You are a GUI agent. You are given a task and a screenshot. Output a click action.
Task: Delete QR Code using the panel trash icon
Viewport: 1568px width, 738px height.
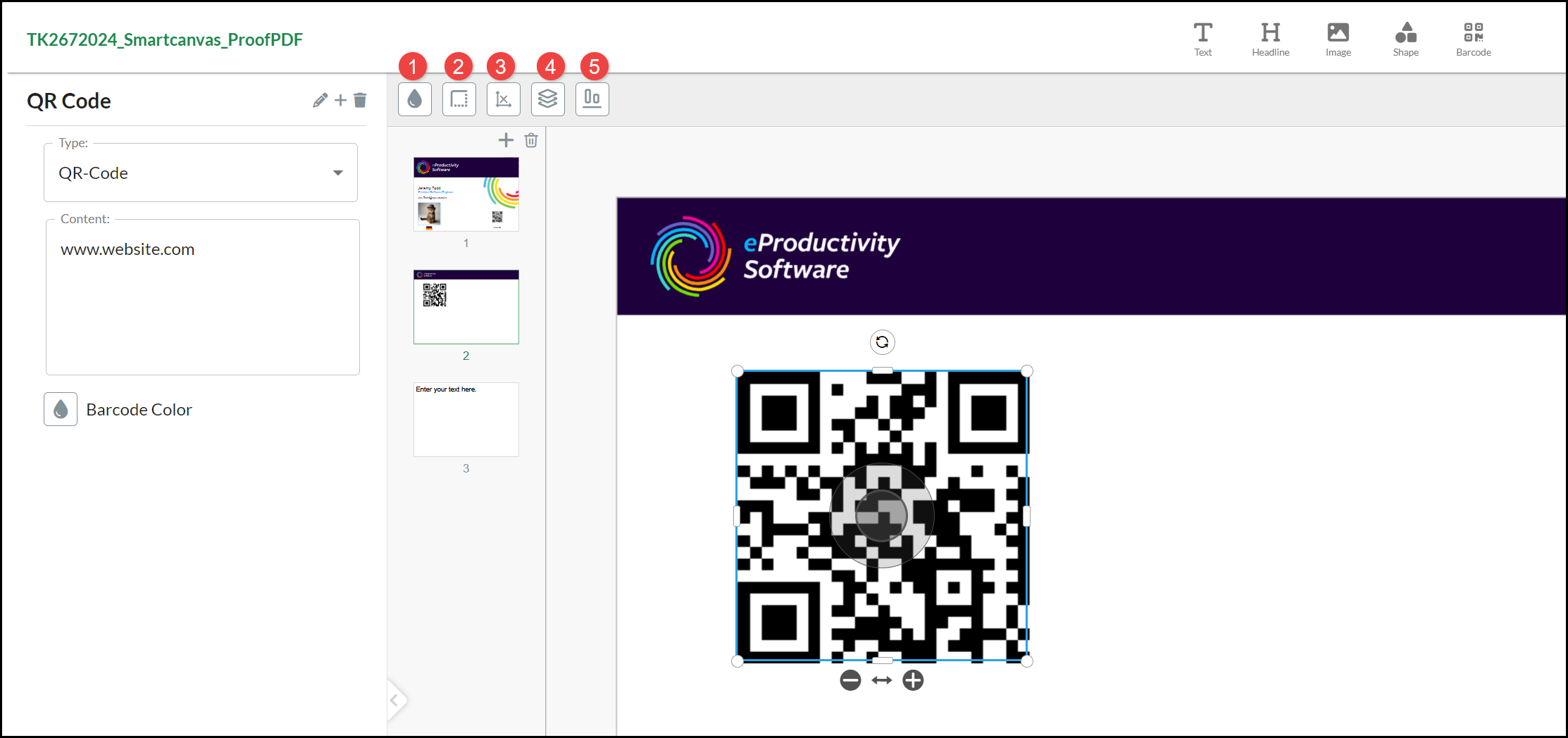tap(360, 101)
